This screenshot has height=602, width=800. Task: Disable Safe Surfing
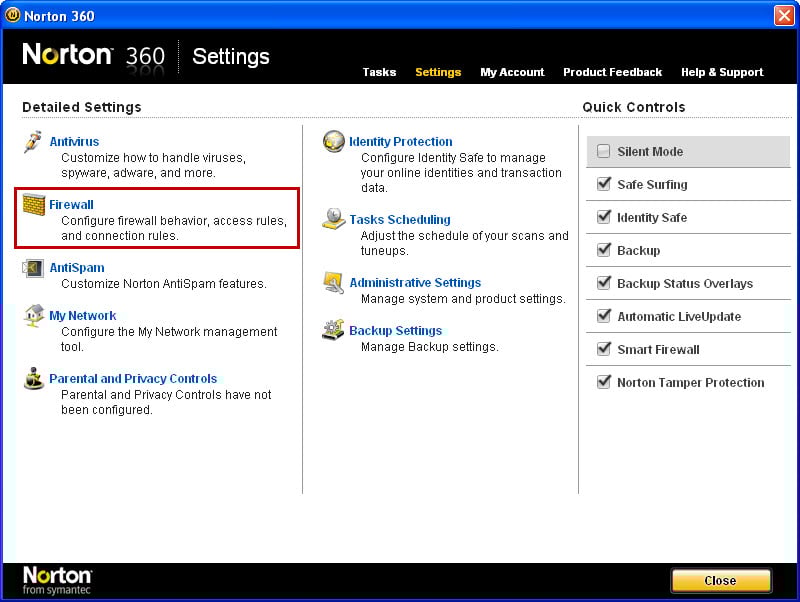pos(604,184)
